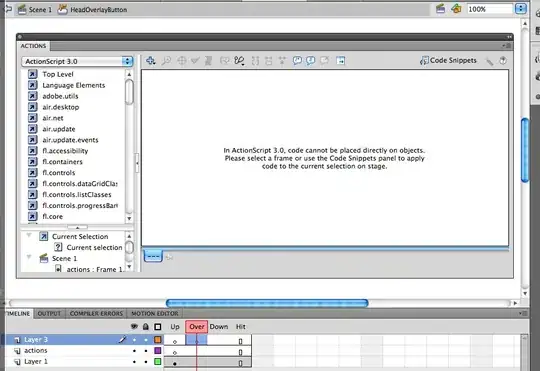The height and width of the screenshot is (371, 540).
Task: Toggle lock dot for Layer 3
Action: click(x=146, y=340)
